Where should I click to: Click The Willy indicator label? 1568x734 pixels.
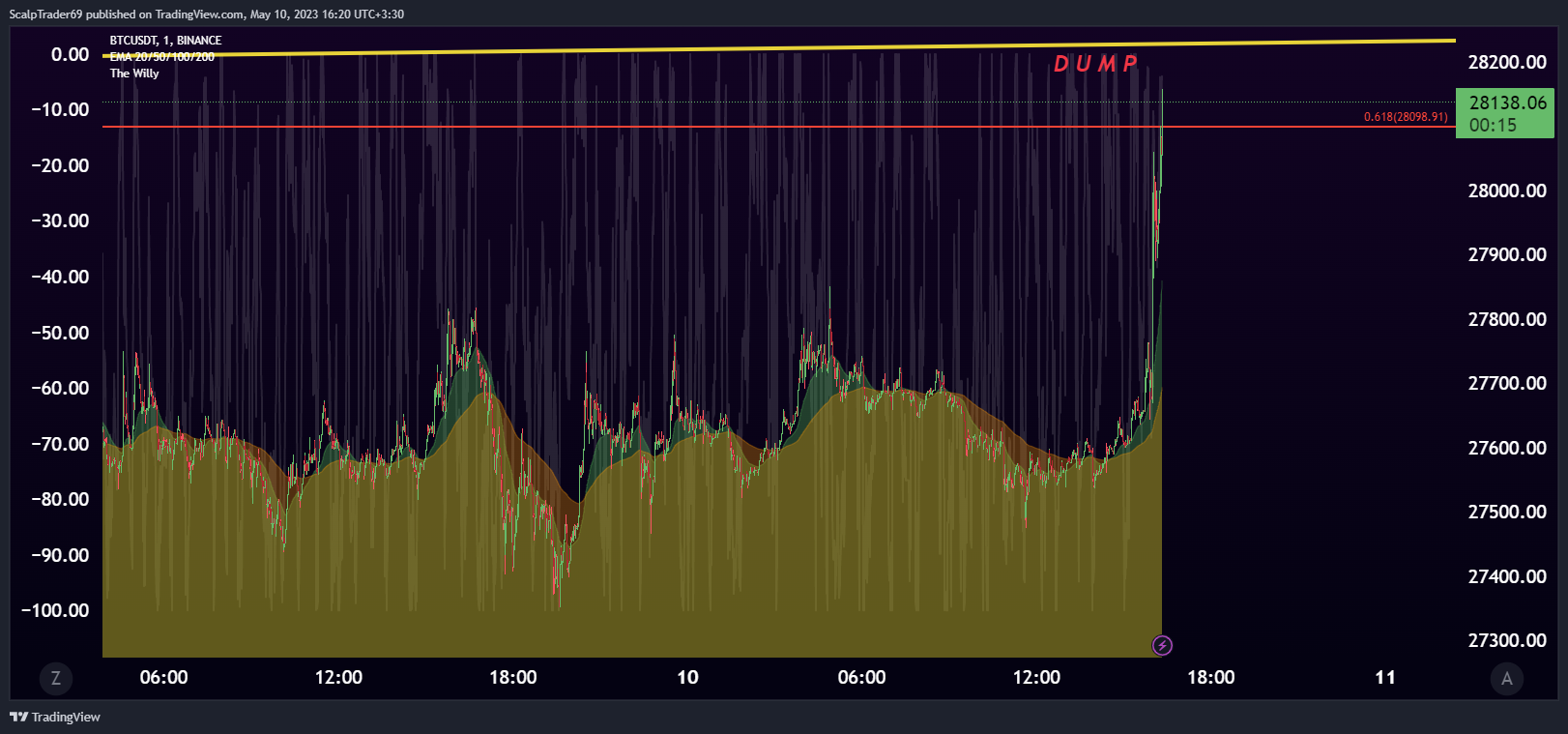point(134,73)
